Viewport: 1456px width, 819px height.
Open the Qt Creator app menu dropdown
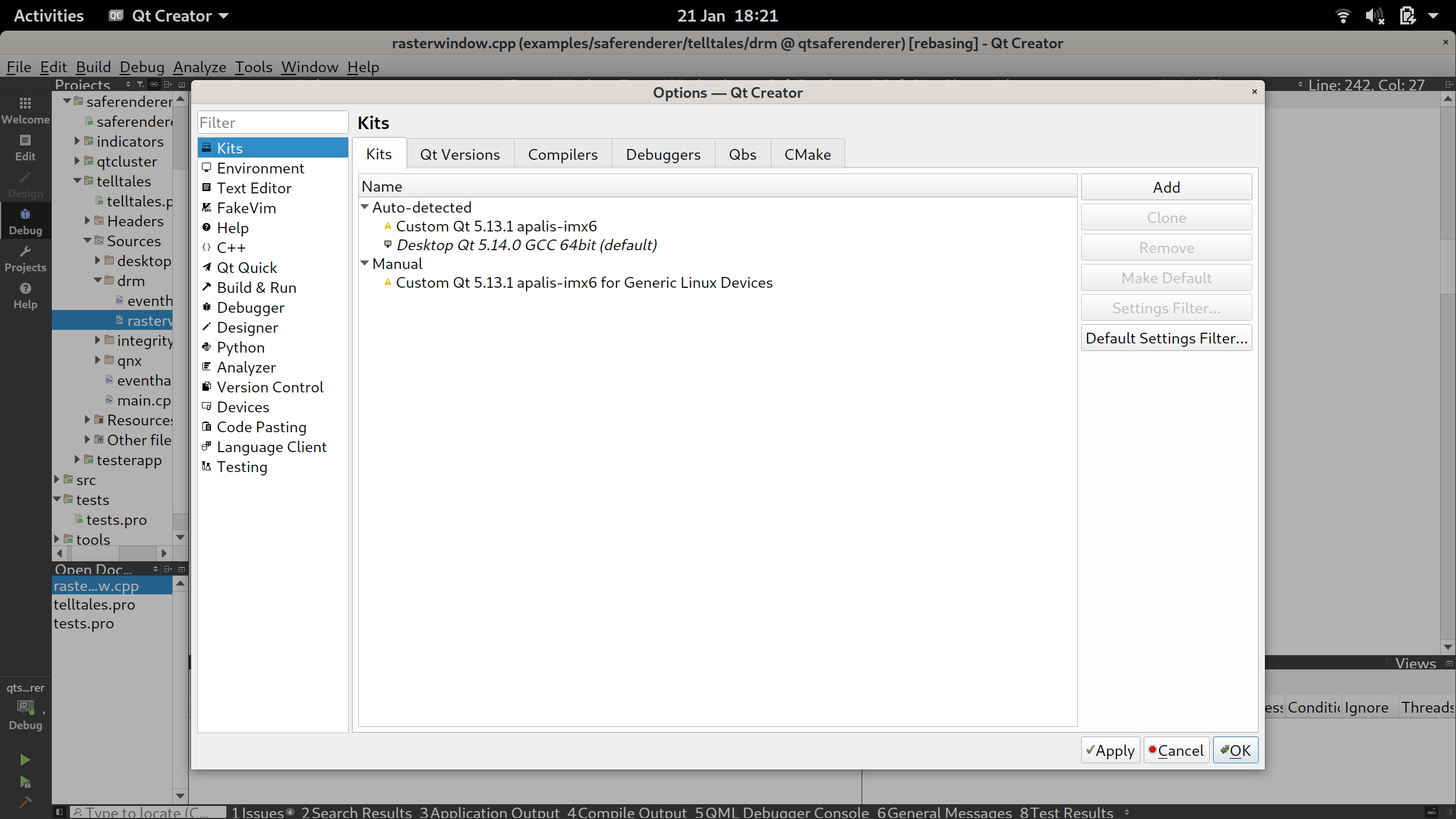[x=169, y=16]
